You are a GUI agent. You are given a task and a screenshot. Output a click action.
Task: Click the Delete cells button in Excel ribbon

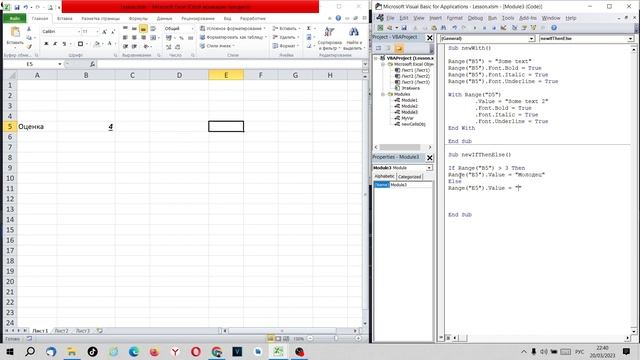(x=286, y=37)
